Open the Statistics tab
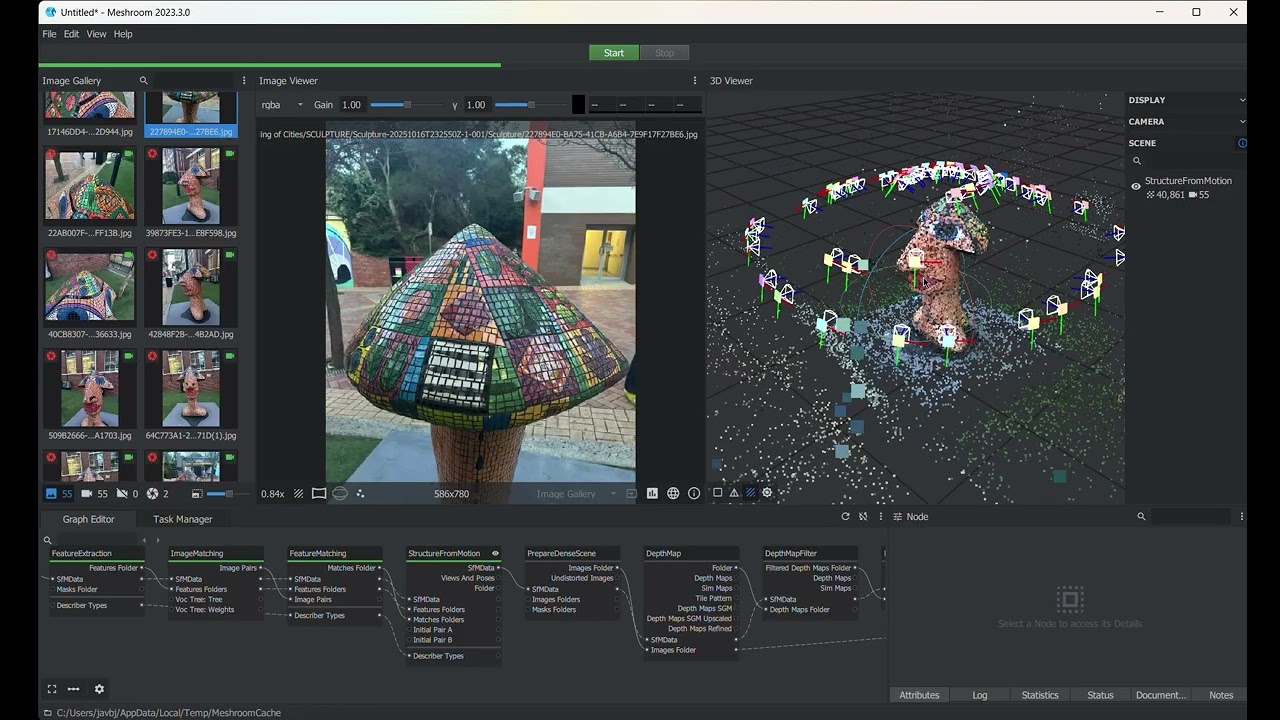The width and height of the screenshot is (1280, 720). pyautogui.click(x=1040, y=695)
